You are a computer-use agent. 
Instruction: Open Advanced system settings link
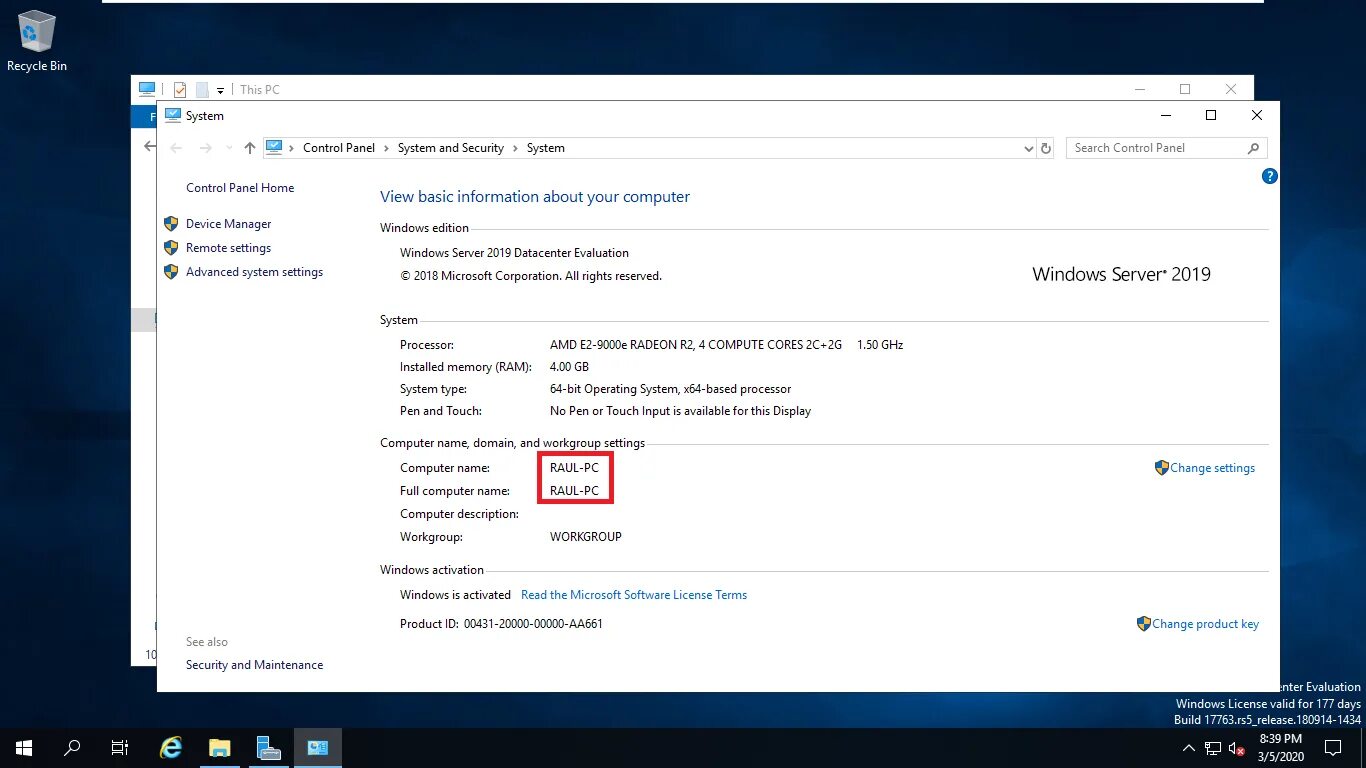(254, 272)
